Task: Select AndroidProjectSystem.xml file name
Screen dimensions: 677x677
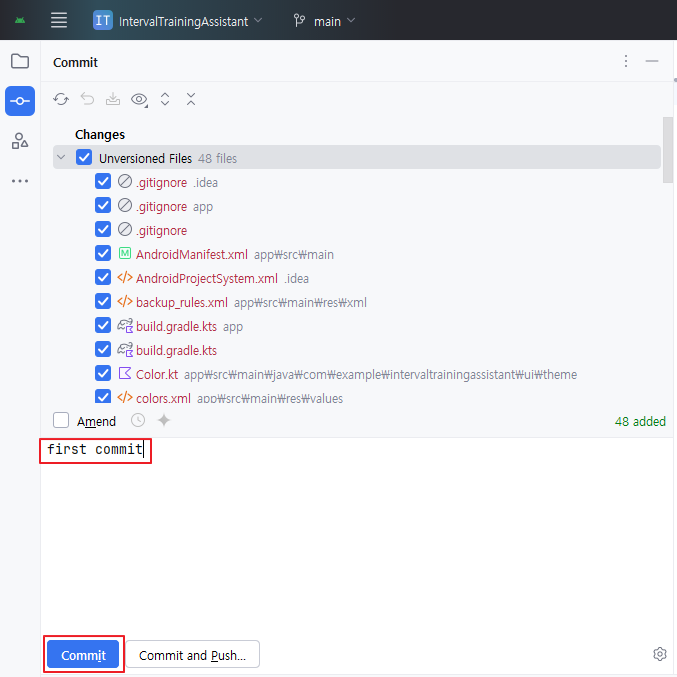Action: tap(207, 278)
